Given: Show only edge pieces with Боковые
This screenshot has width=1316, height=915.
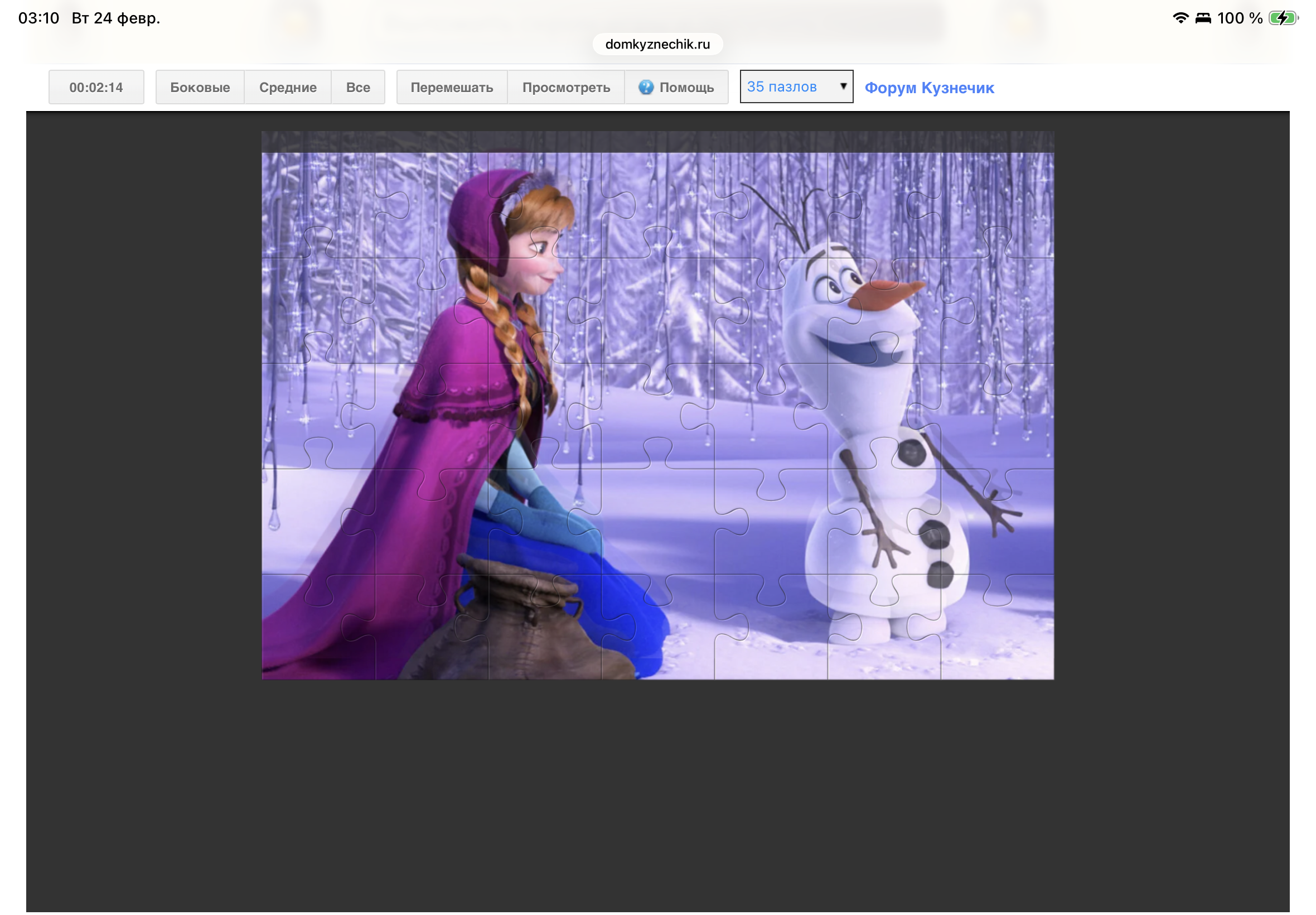Looking at the screenshot, I should point(200,87).
